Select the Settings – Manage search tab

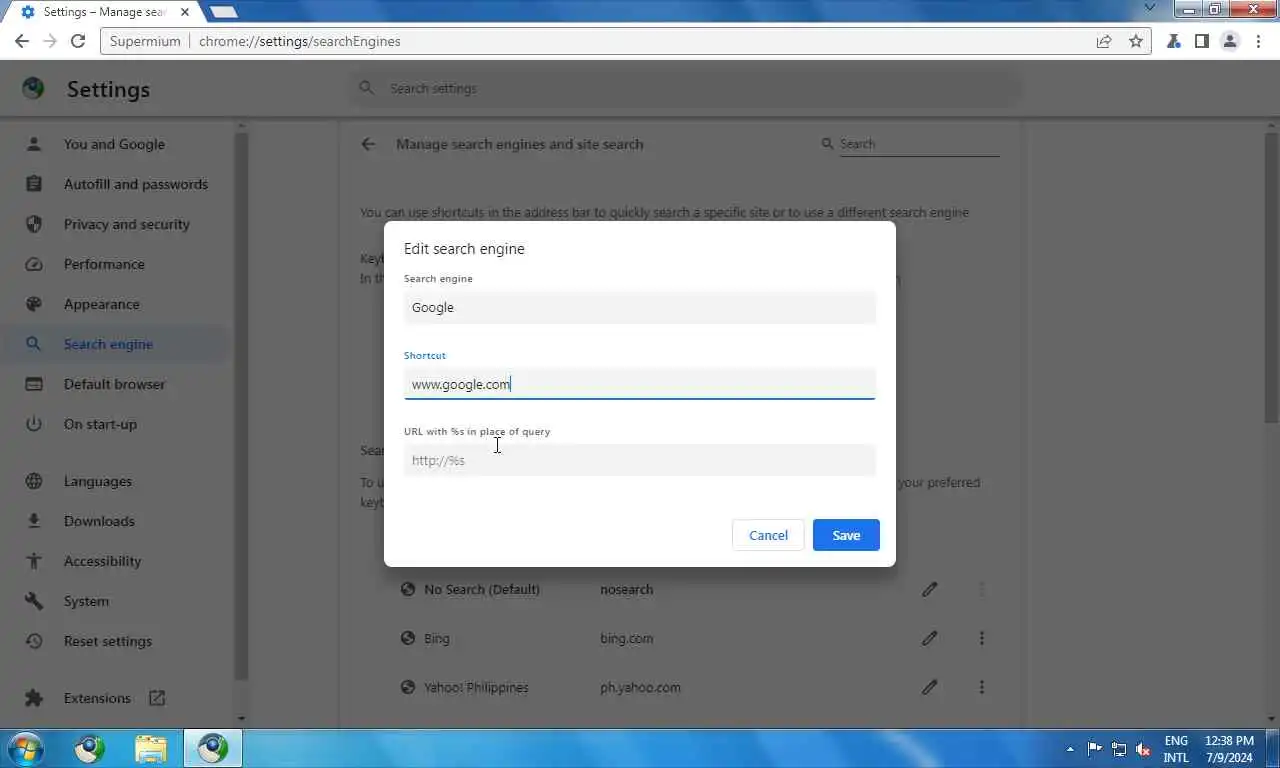105,12
